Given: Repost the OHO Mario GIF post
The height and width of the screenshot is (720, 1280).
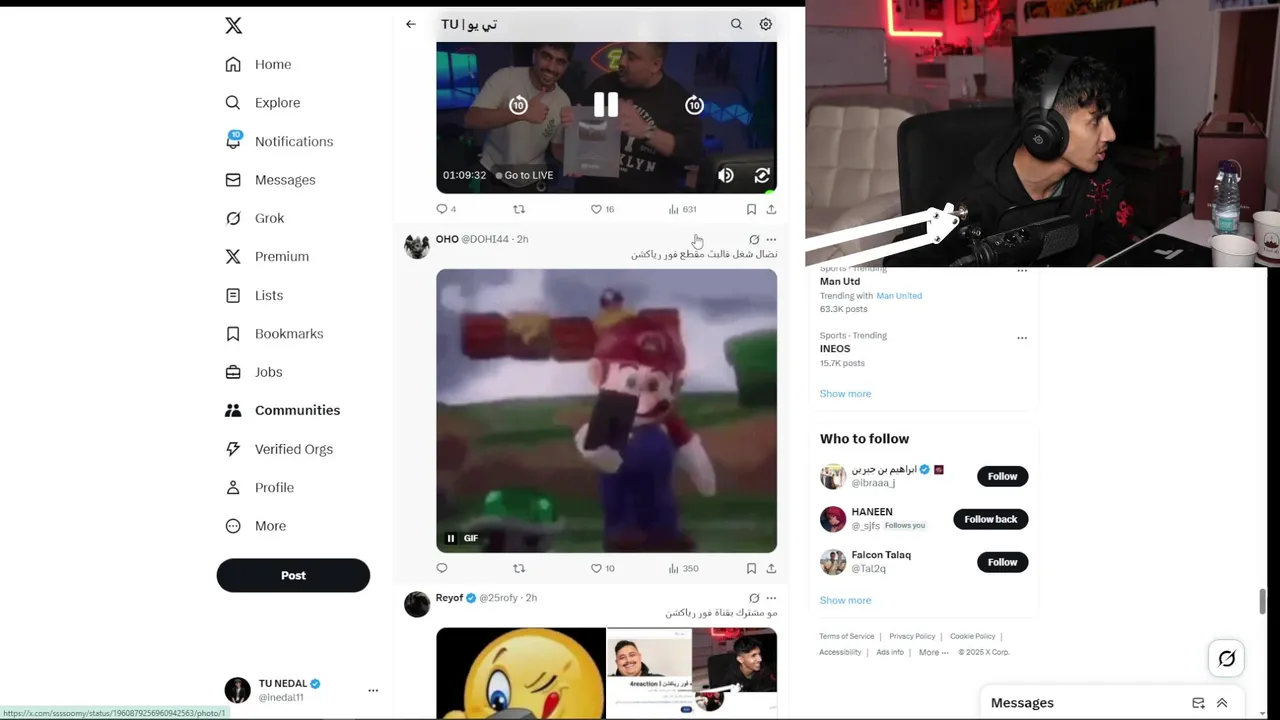Looking at the screenshot, I should (519, 568).
